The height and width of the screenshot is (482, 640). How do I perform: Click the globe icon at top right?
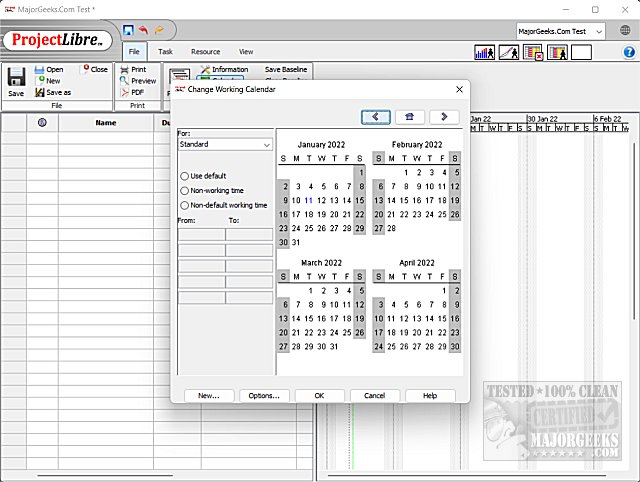625,31
